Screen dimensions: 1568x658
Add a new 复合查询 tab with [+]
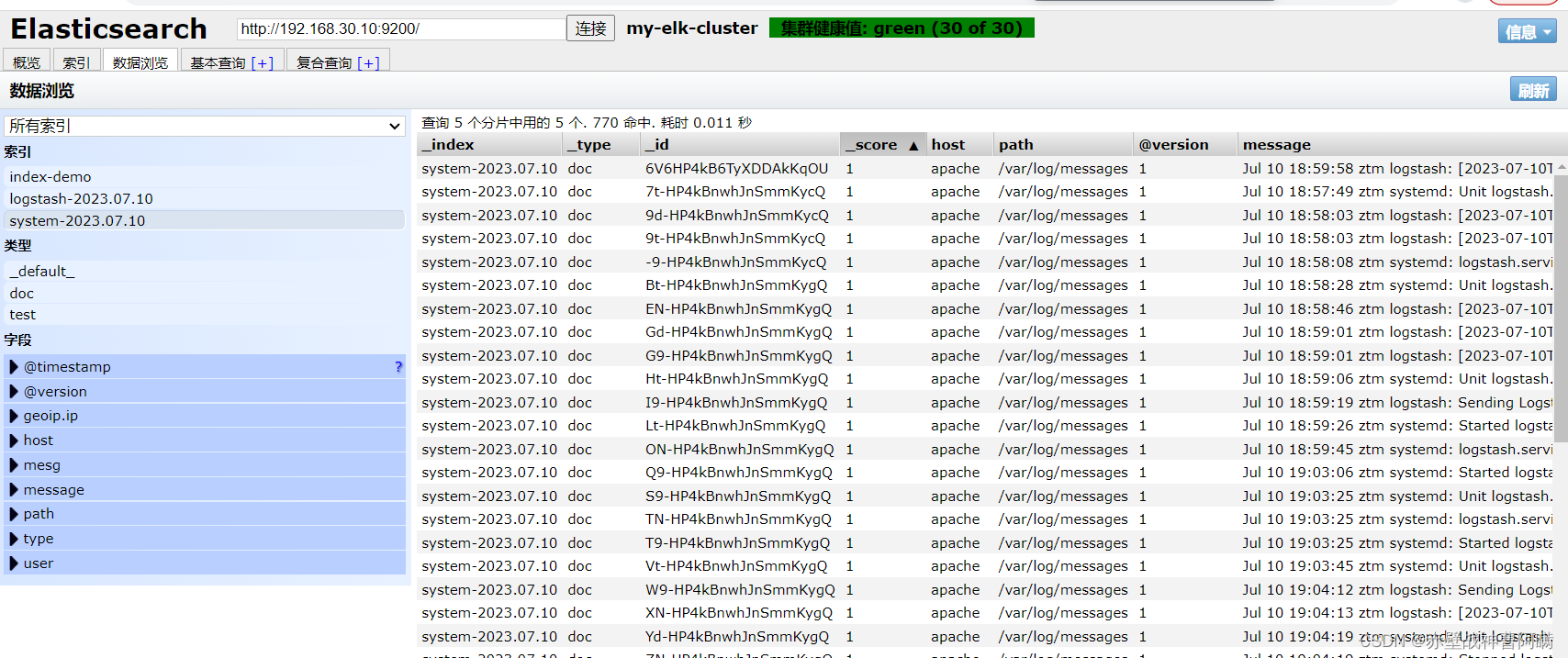368,62
